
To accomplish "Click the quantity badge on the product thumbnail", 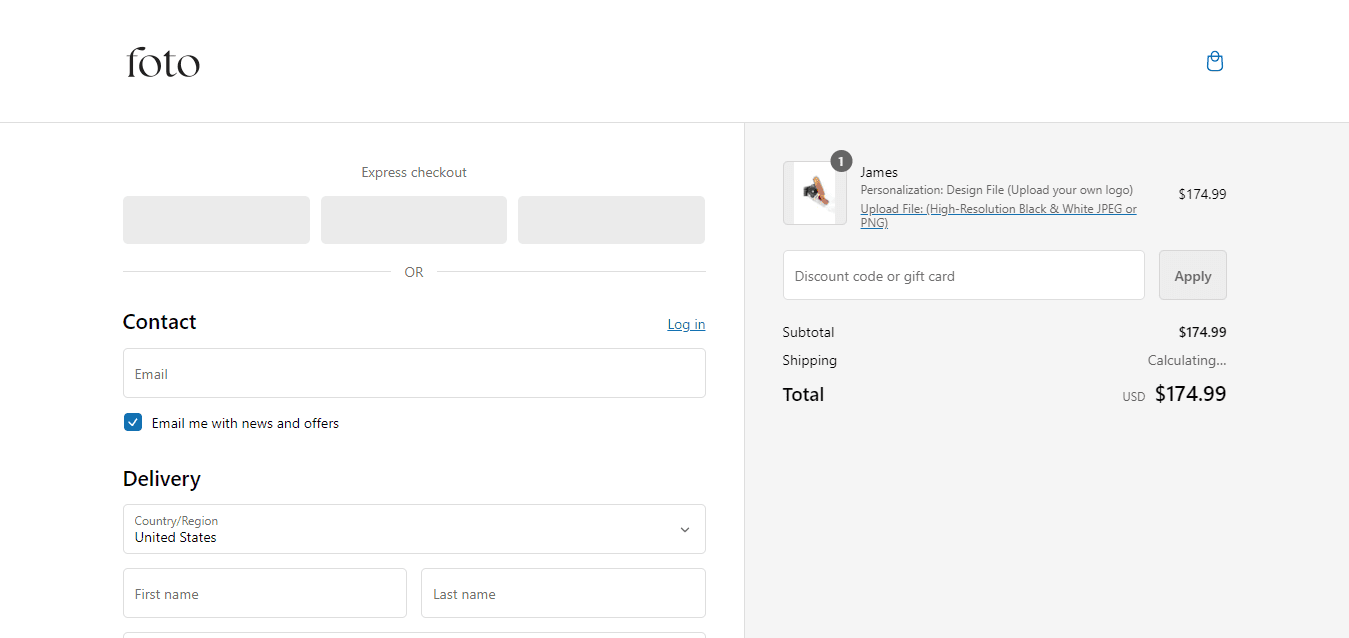I will [841, 161].
